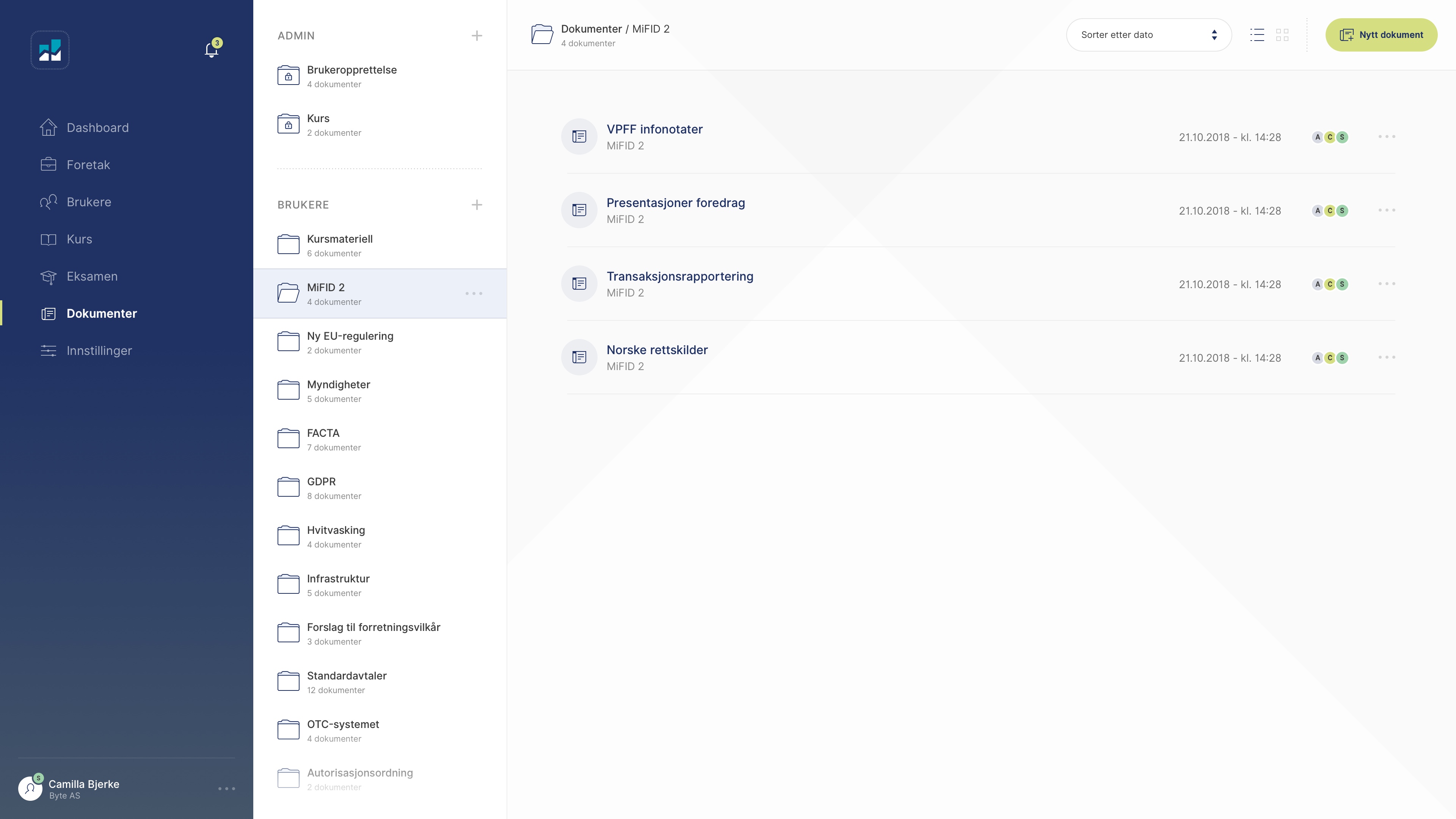This screenshot has height=819, width=1456.
Task: Open the Kursmateriell folder
Action: (x=380, y=245)
